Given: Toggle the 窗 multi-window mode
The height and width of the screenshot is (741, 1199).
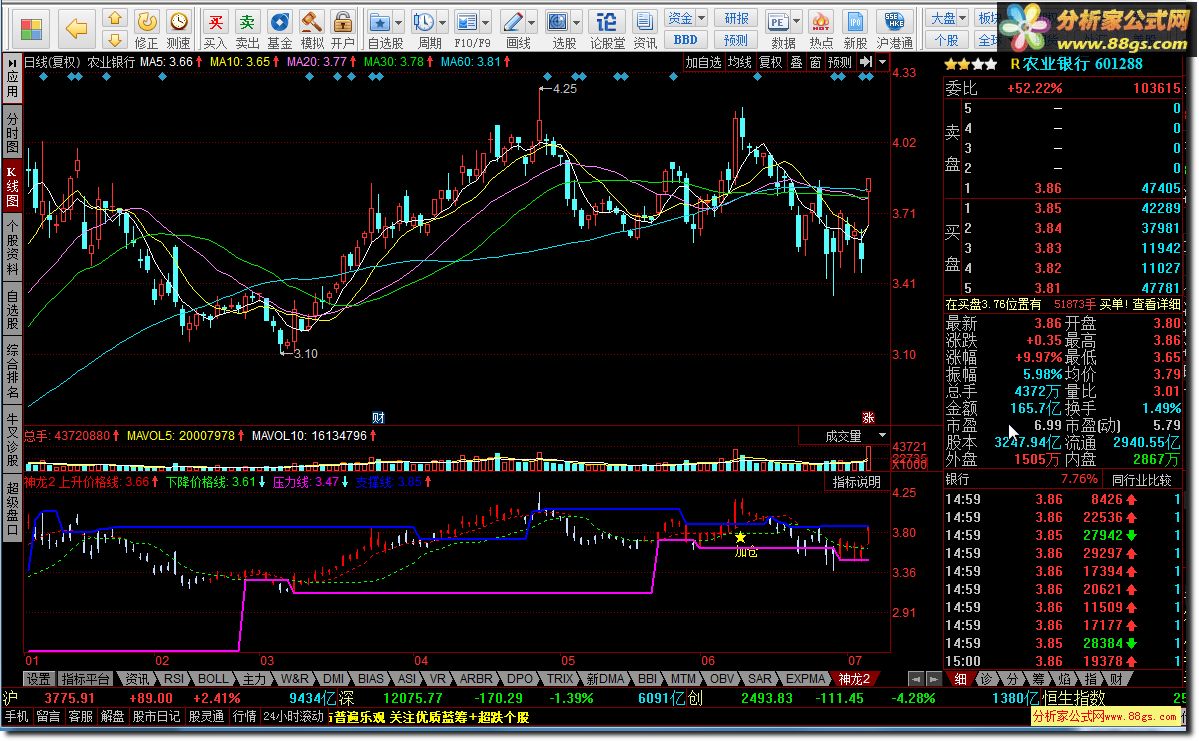Looking at the screenshot, I should point(815,62).
